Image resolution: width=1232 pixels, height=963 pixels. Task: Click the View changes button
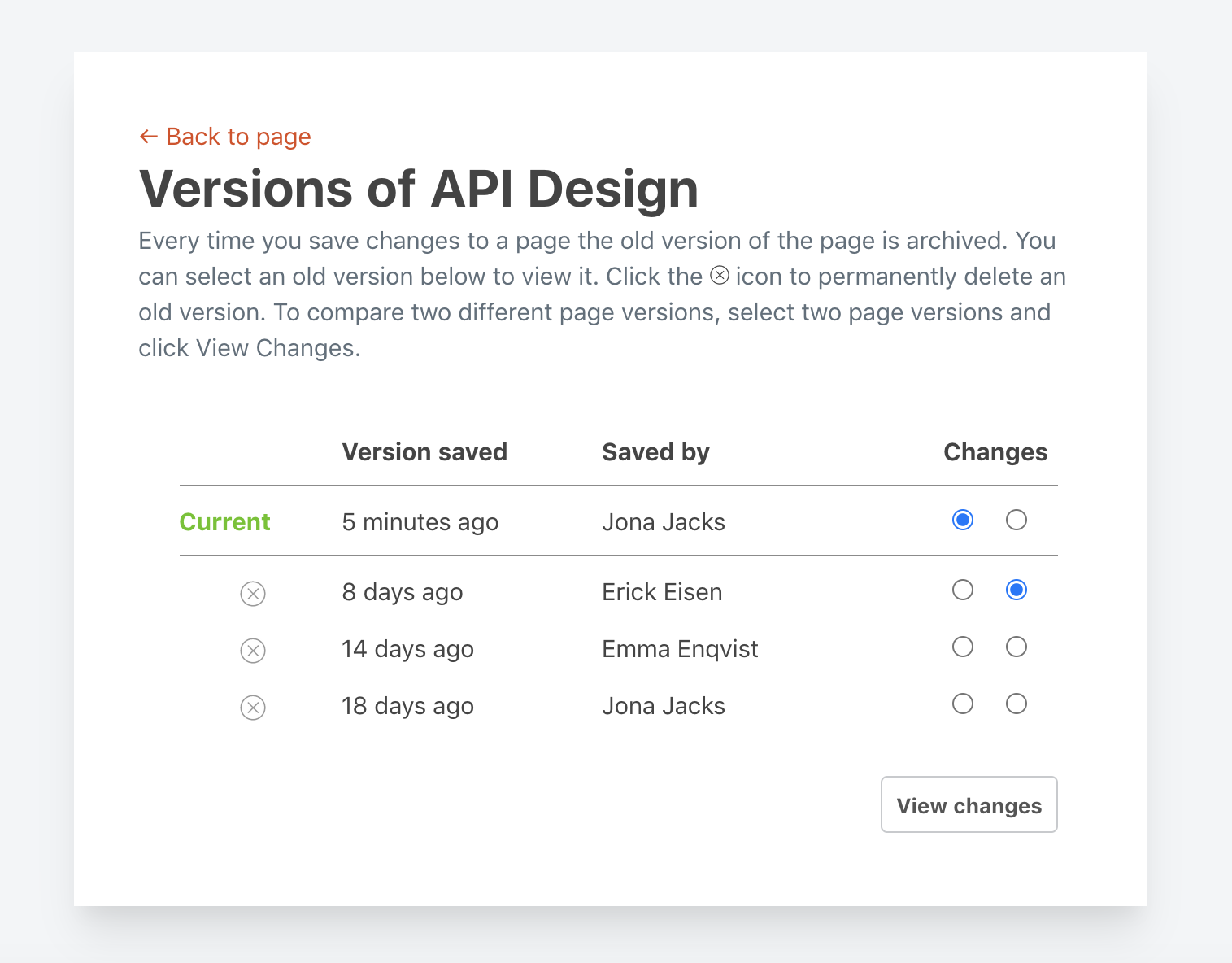click(x=969, y=804)
